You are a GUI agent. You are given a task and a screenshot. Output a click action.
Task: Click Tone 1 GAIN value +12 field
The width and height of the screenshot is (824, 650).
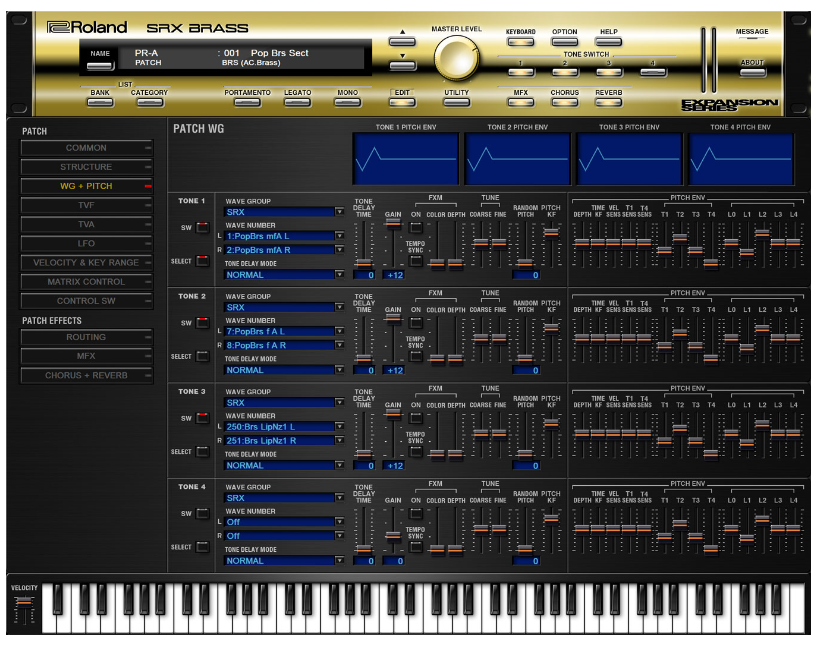point(393,275)
